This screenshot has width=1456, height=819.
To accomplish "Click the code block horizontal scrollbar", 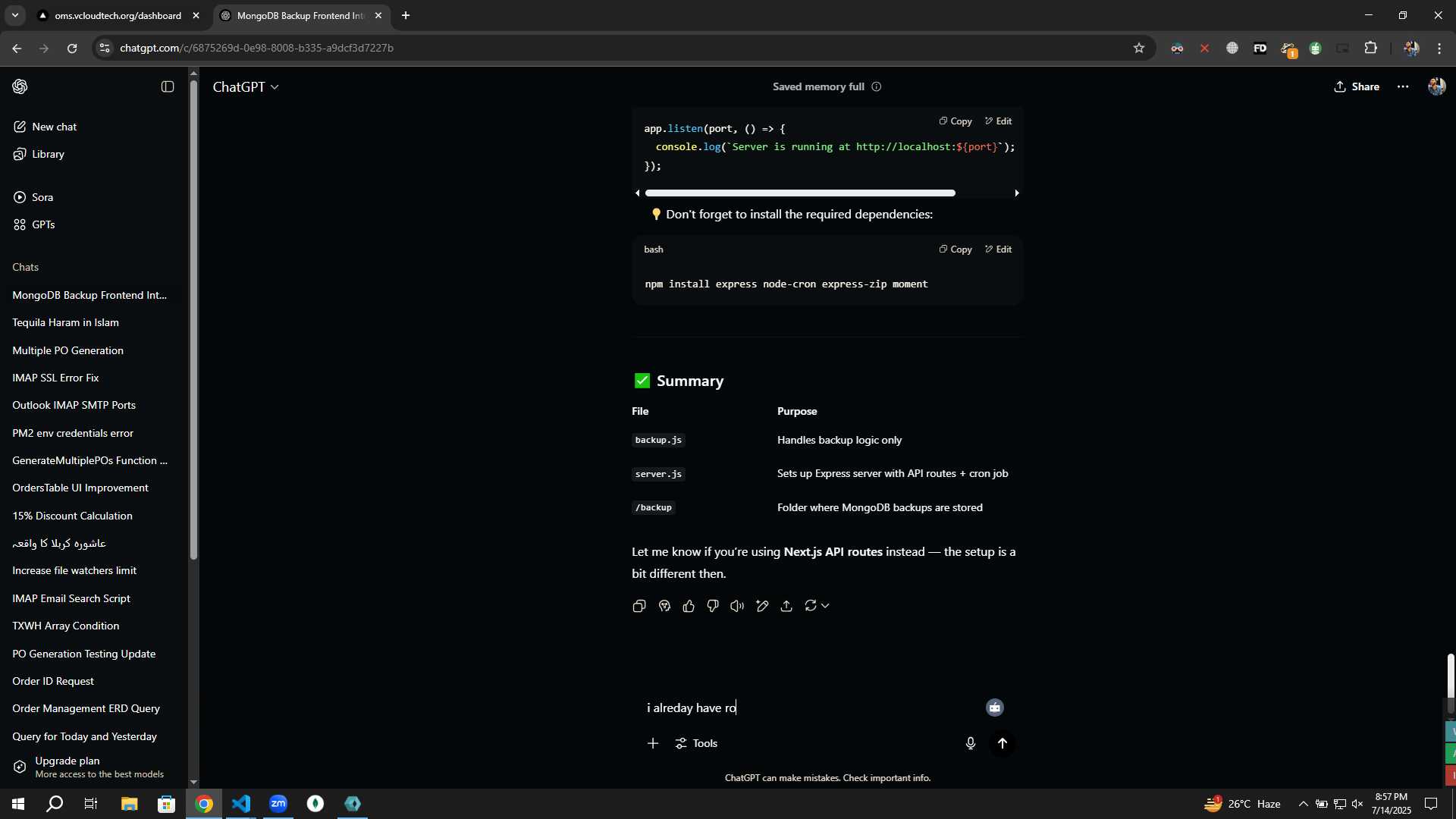I will pos(800,193).
